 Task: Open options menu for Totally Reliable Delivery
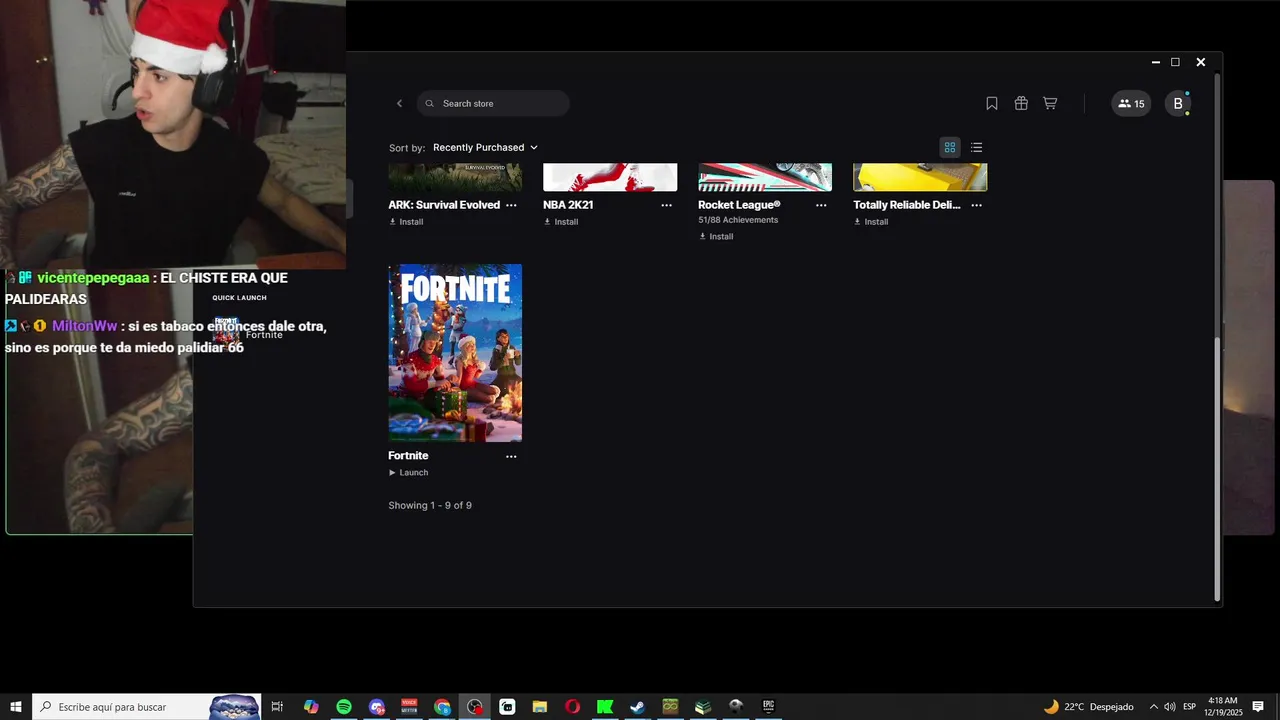coord(976,205)
